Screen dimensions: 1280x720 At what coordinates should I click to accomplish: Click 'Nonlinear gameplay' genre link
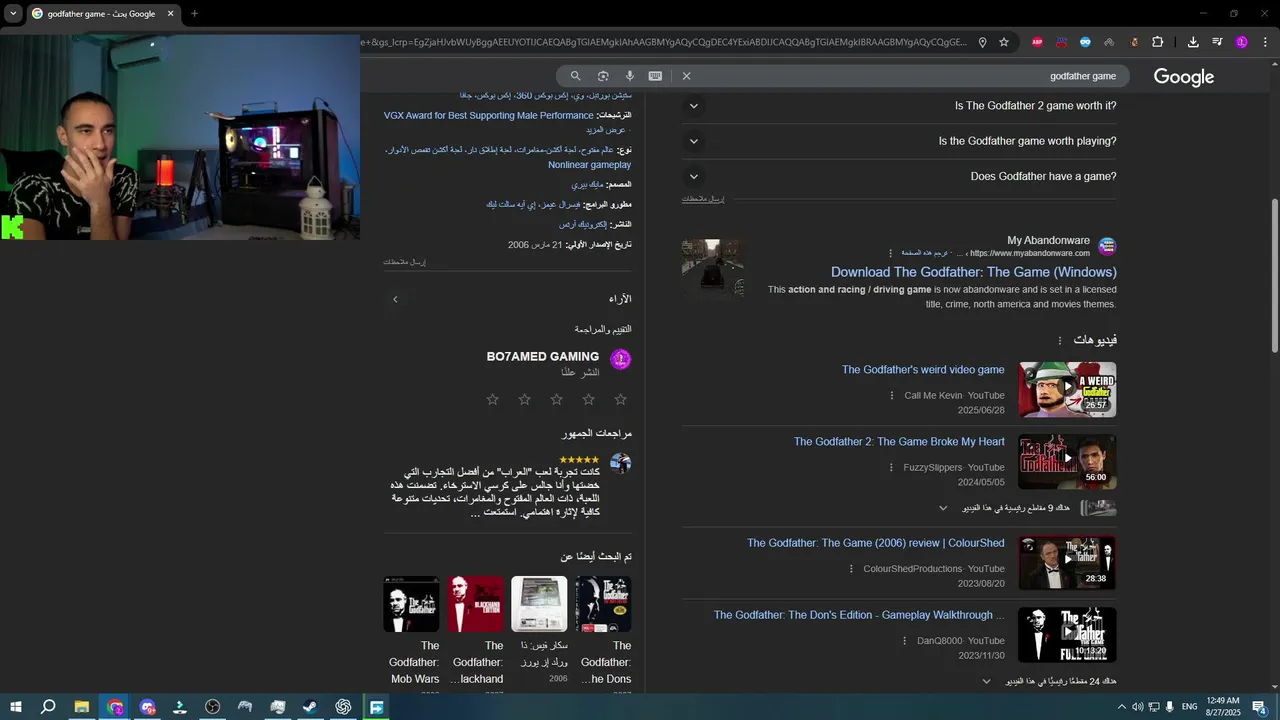tap(589, 165)
